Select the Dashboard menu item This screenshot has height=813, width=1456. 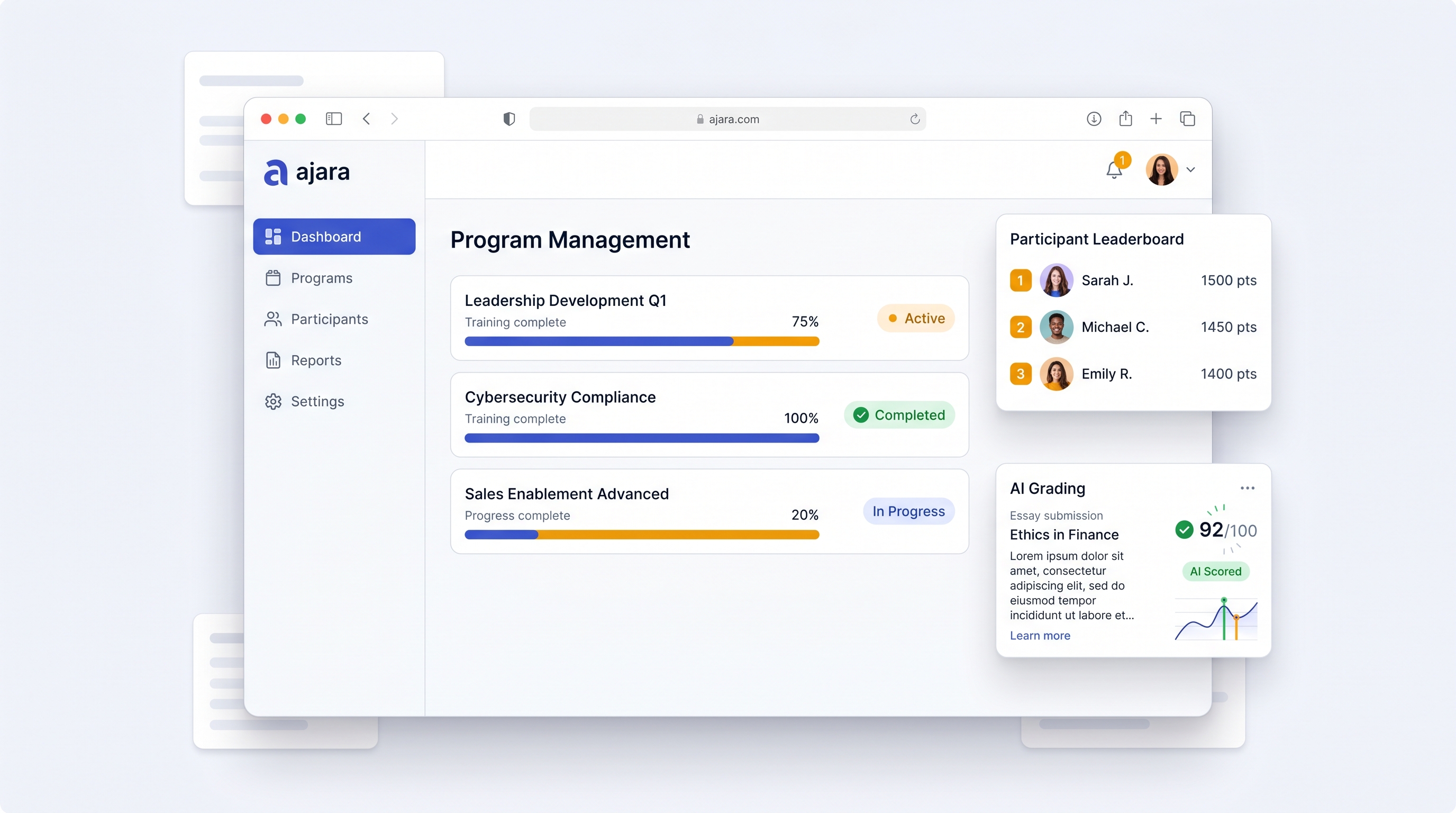pos(334,236)
